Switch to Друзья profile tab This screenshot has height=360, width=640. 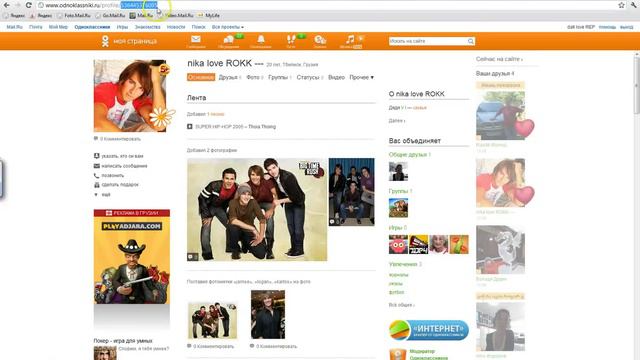pos(229,77)
